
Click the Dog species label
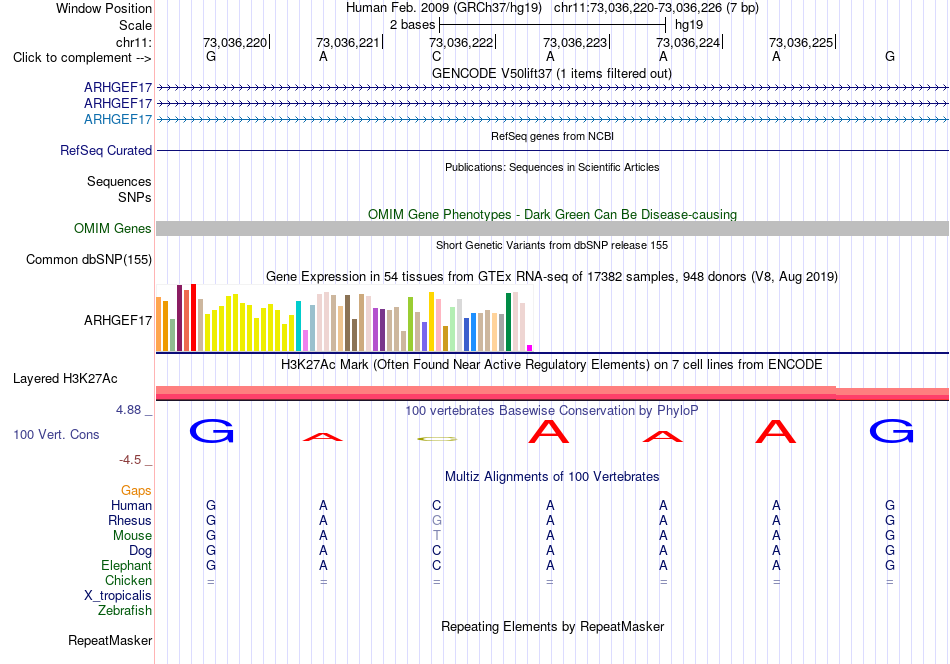tap(140, 551)
